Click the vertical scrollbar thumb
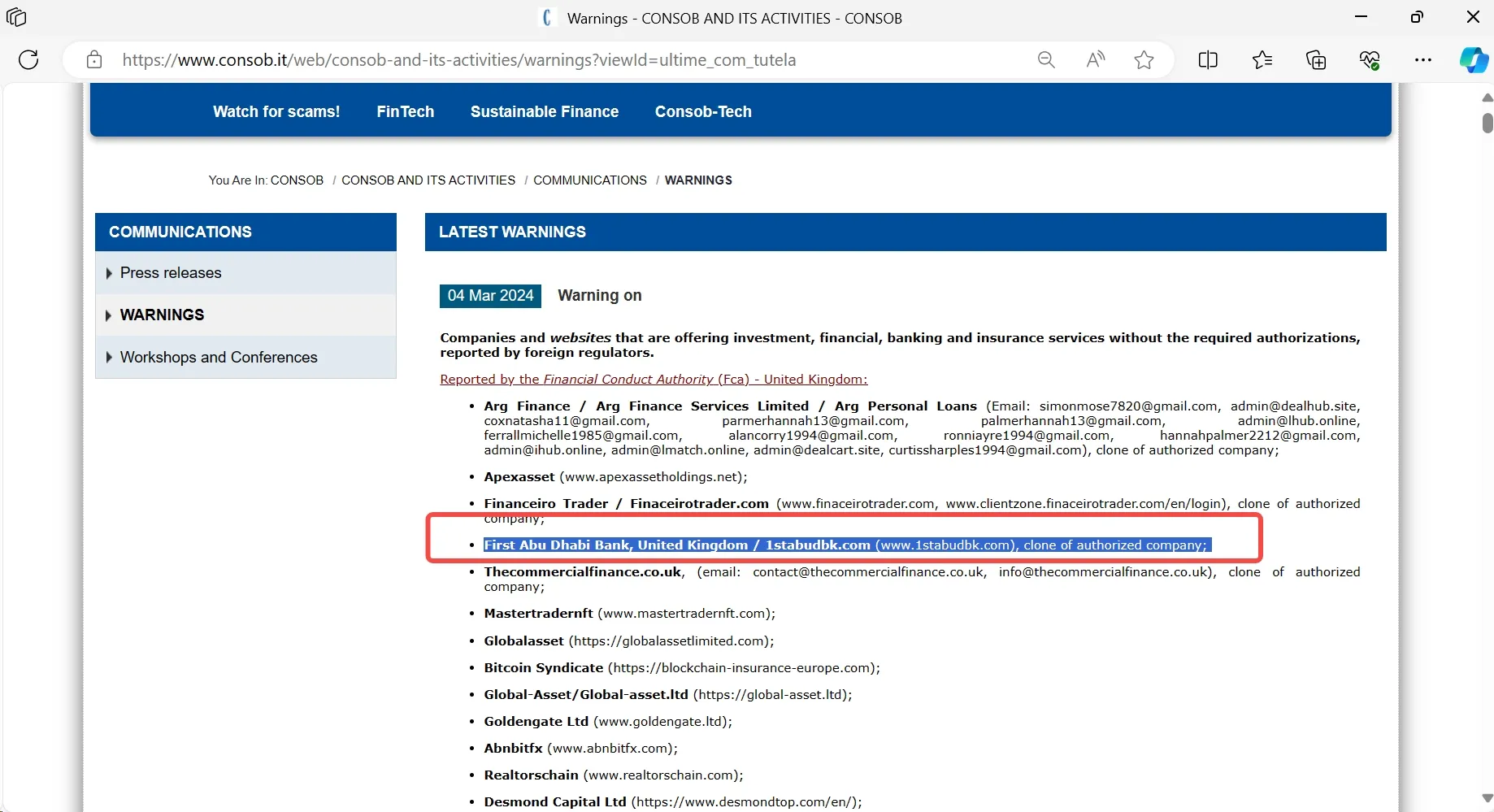This screenshot has height=812, width=1494. (1487, 123)
